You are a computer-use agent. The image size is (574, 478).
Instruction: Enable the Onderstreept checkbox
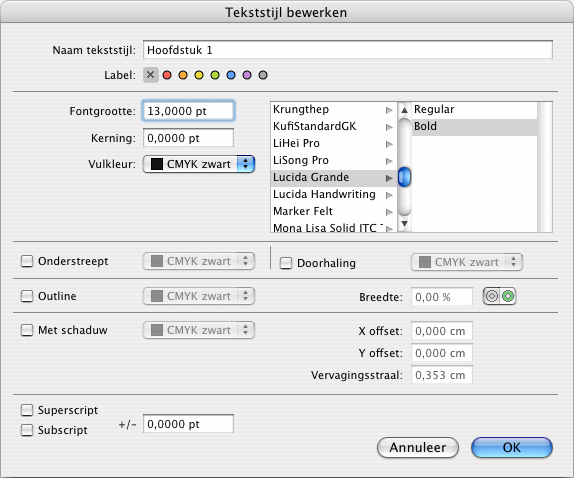(27, 261)
